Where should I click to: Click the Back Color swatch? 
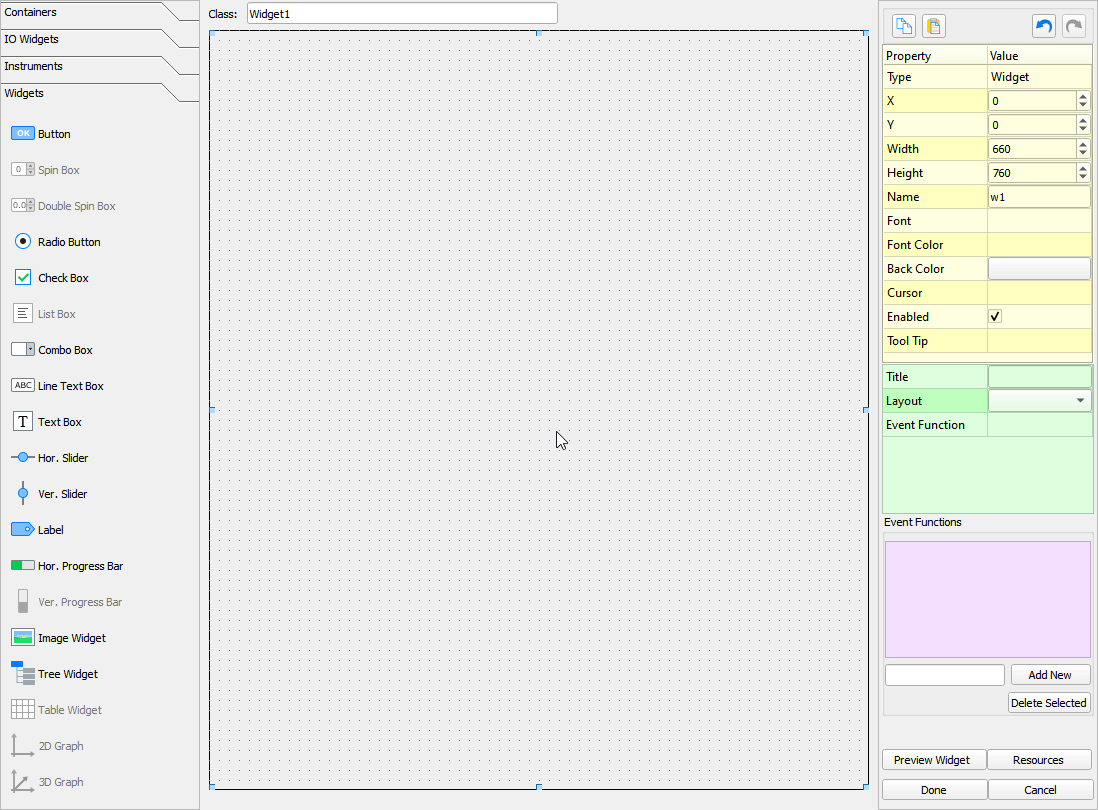click(1039, 268)
